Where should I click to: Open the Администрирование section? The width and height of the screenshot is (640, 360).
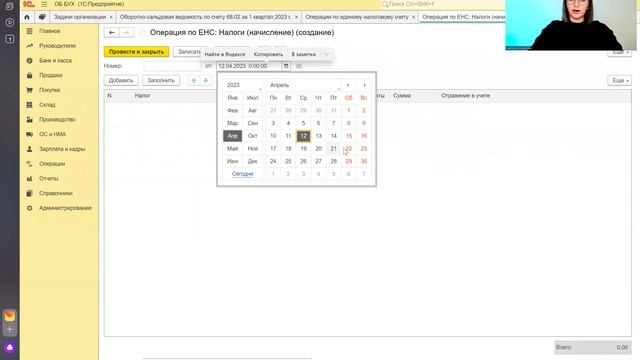click(65, 208)
